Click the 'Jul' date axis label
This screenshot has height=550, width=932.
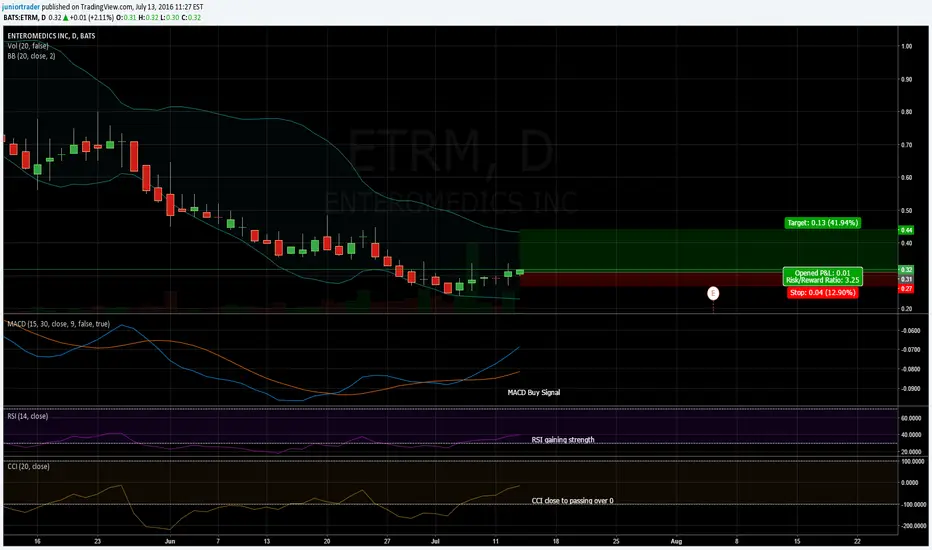[435, 542]
